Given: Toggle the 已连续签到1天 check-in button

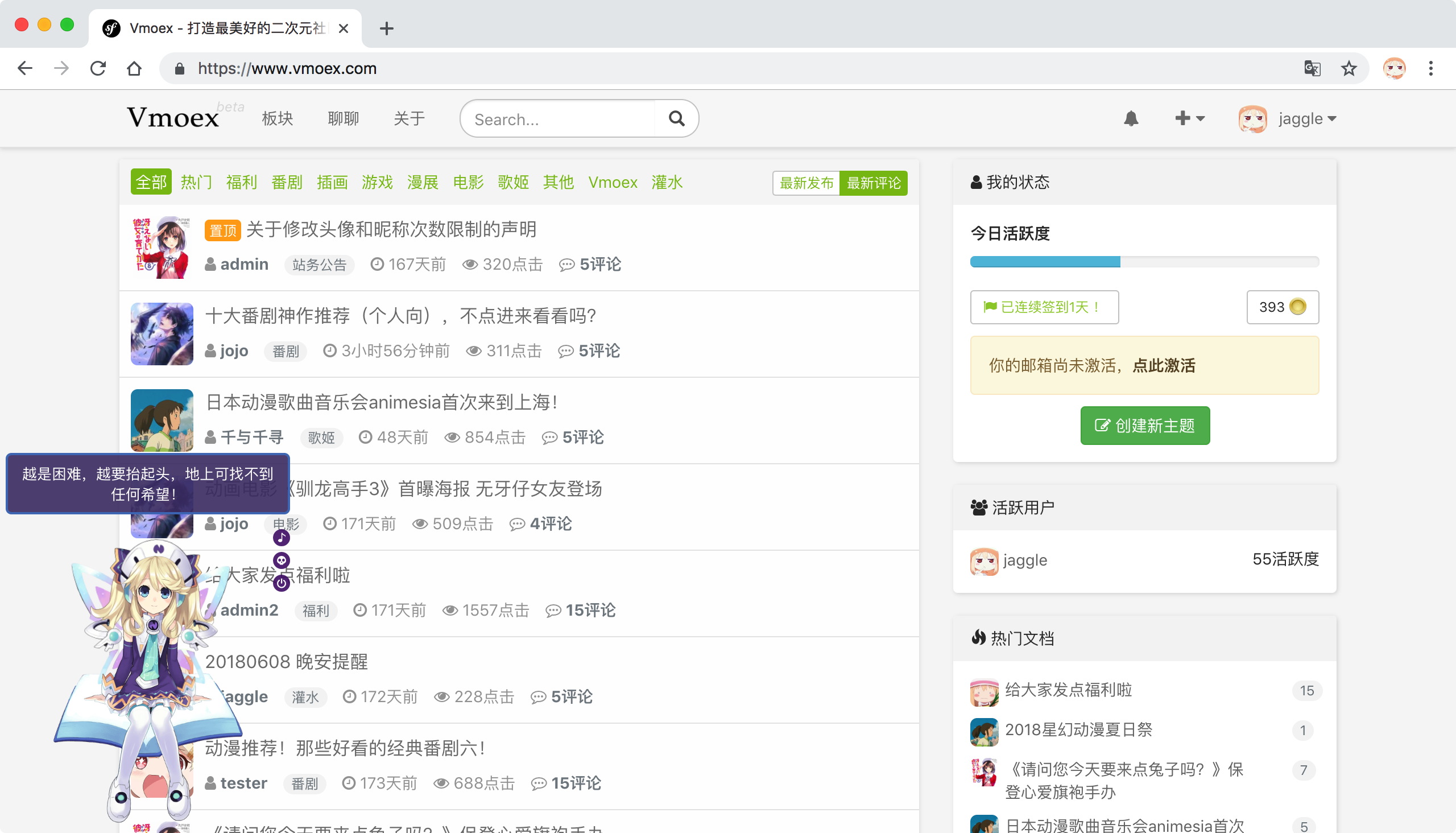Looking at the screenshot, I should pos(1044,307).
